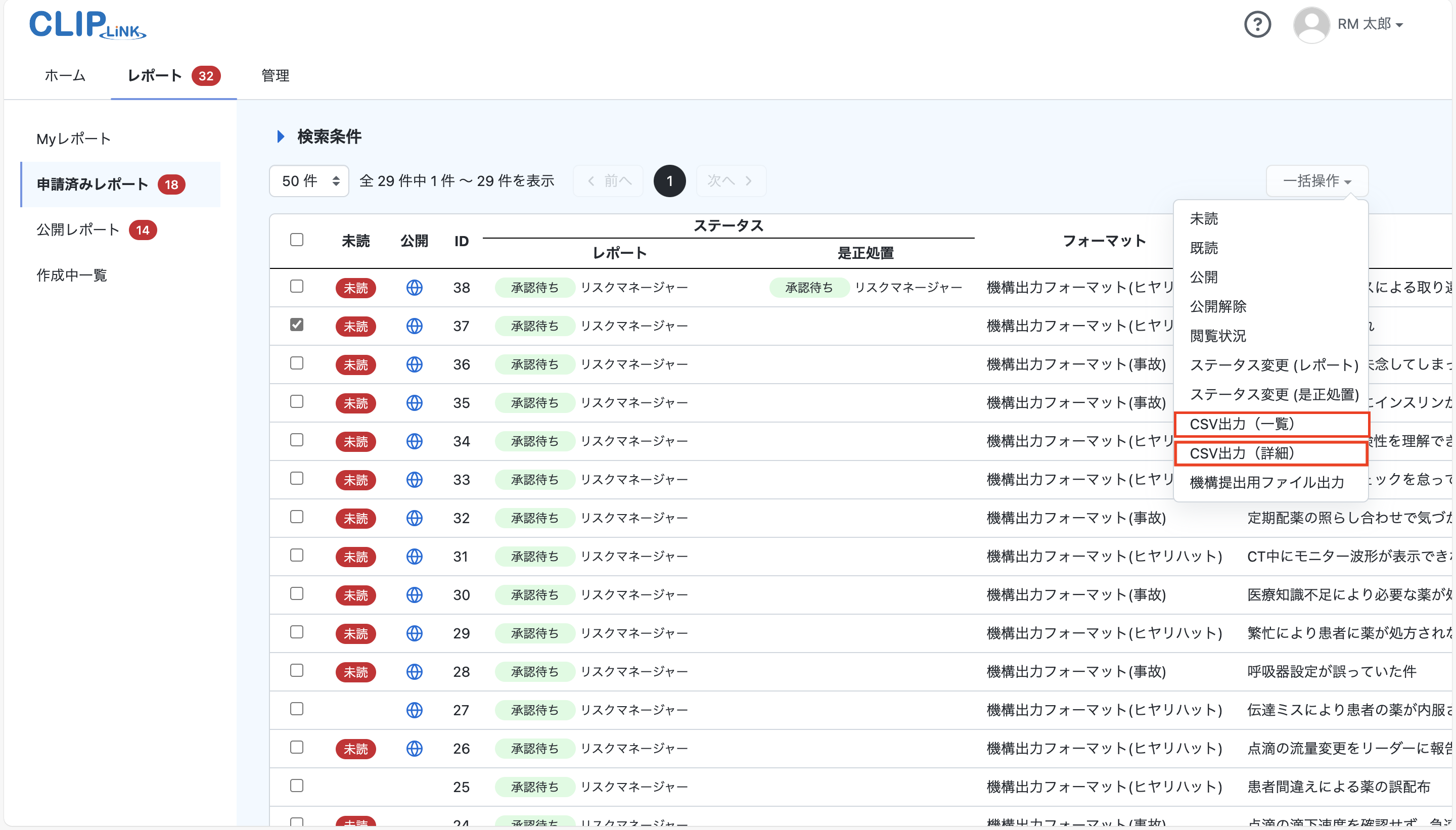
Task: Uncheck the checkbox for report 37
Action: click(296, 325)
